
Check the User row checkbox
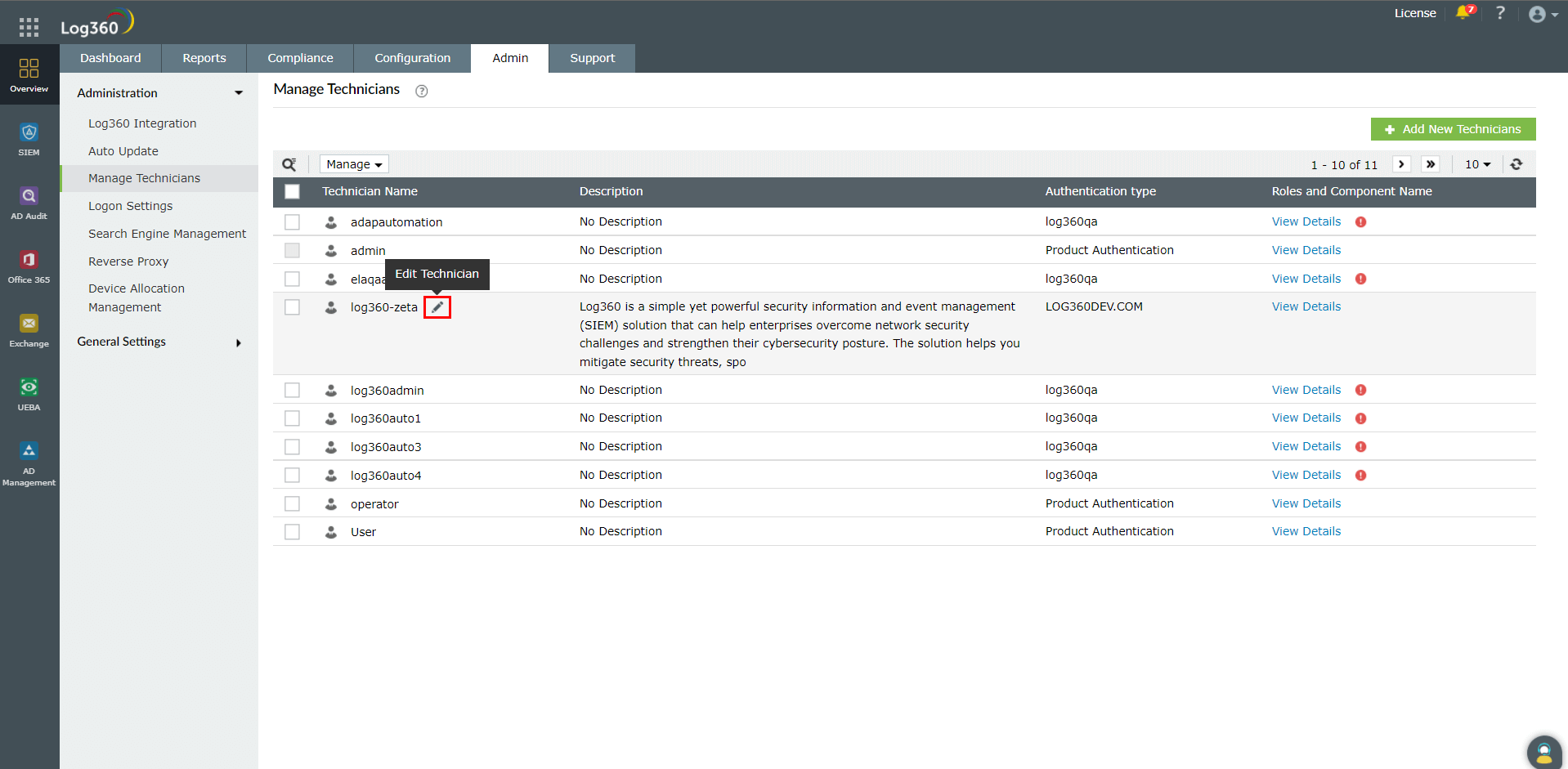coord(292,532)
